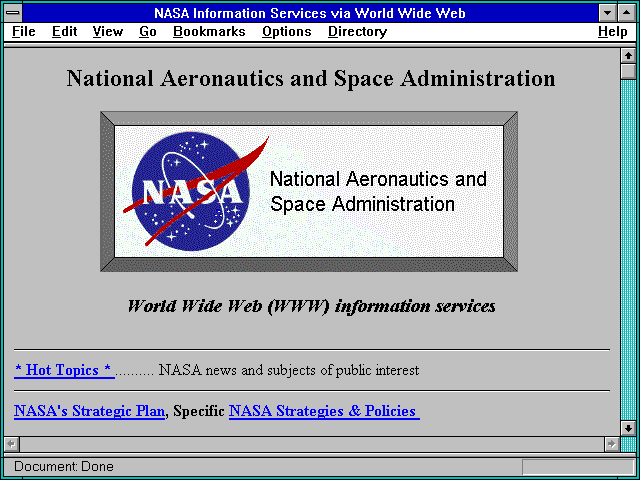640x480 pixels.
Task: Click the horizontal scrollbar right arrow
Action: (611, 444)
